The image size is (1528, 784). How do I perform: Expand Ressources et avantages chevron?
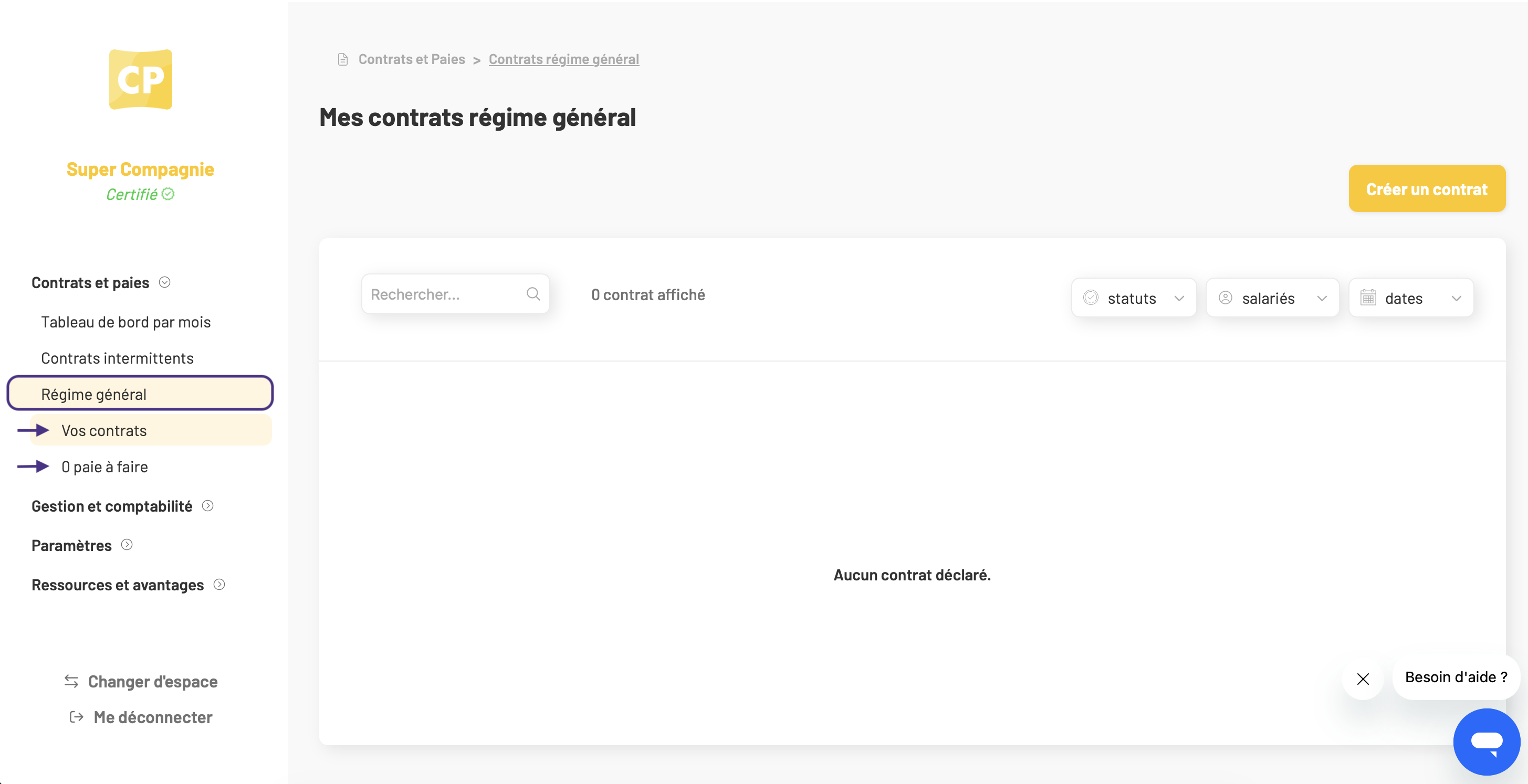pos(219,584)
